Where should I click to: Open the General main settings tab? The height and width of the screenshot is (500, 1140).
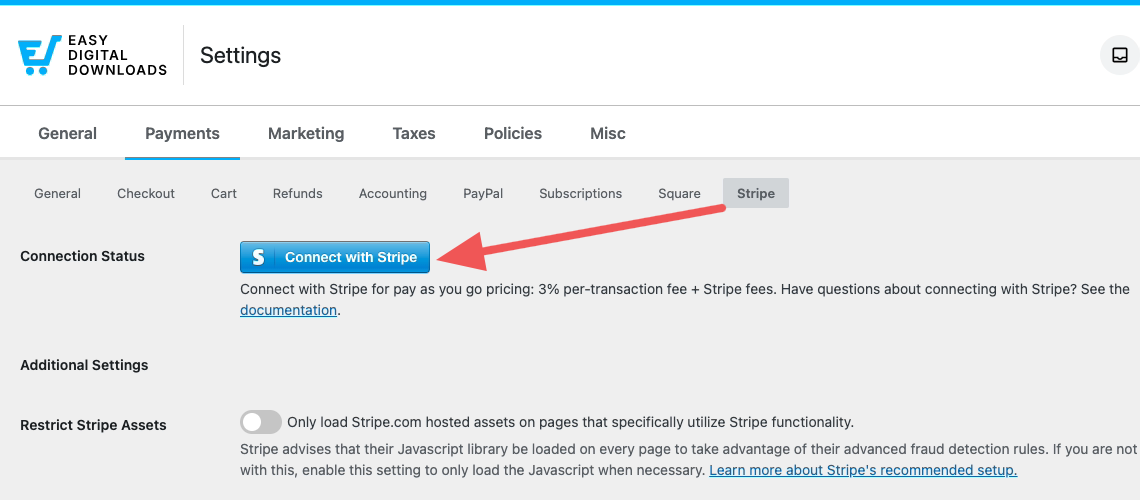tap(68, 134)
